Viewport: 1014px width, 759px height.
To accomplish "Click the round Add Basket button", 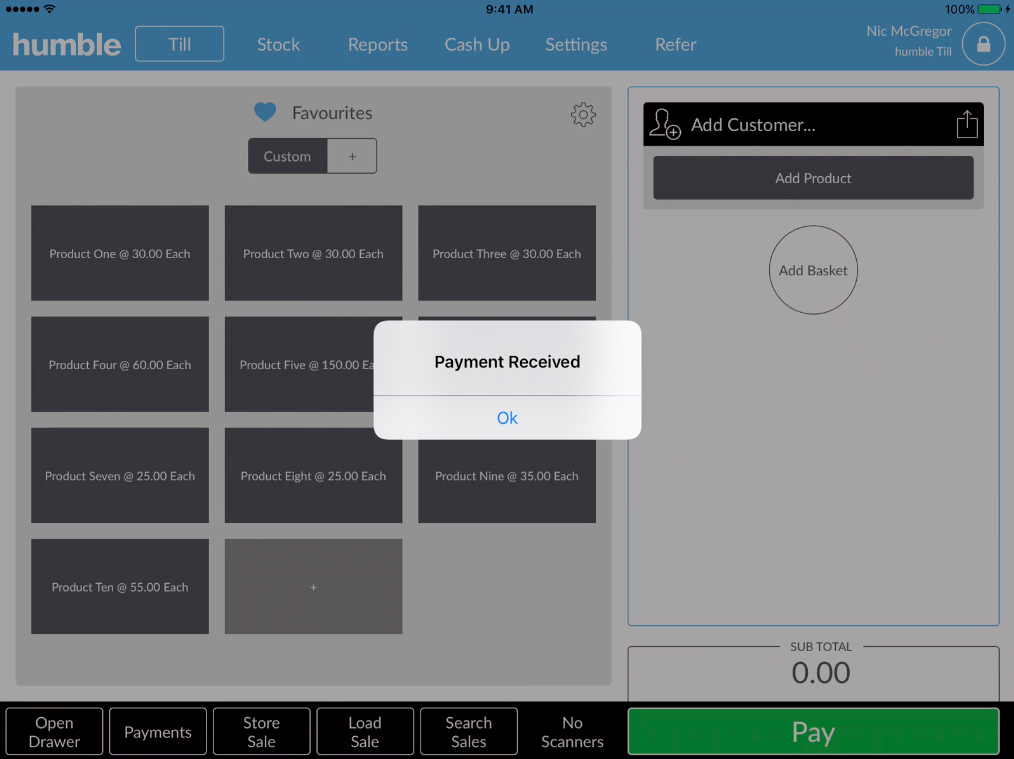I will coord(813,270).
